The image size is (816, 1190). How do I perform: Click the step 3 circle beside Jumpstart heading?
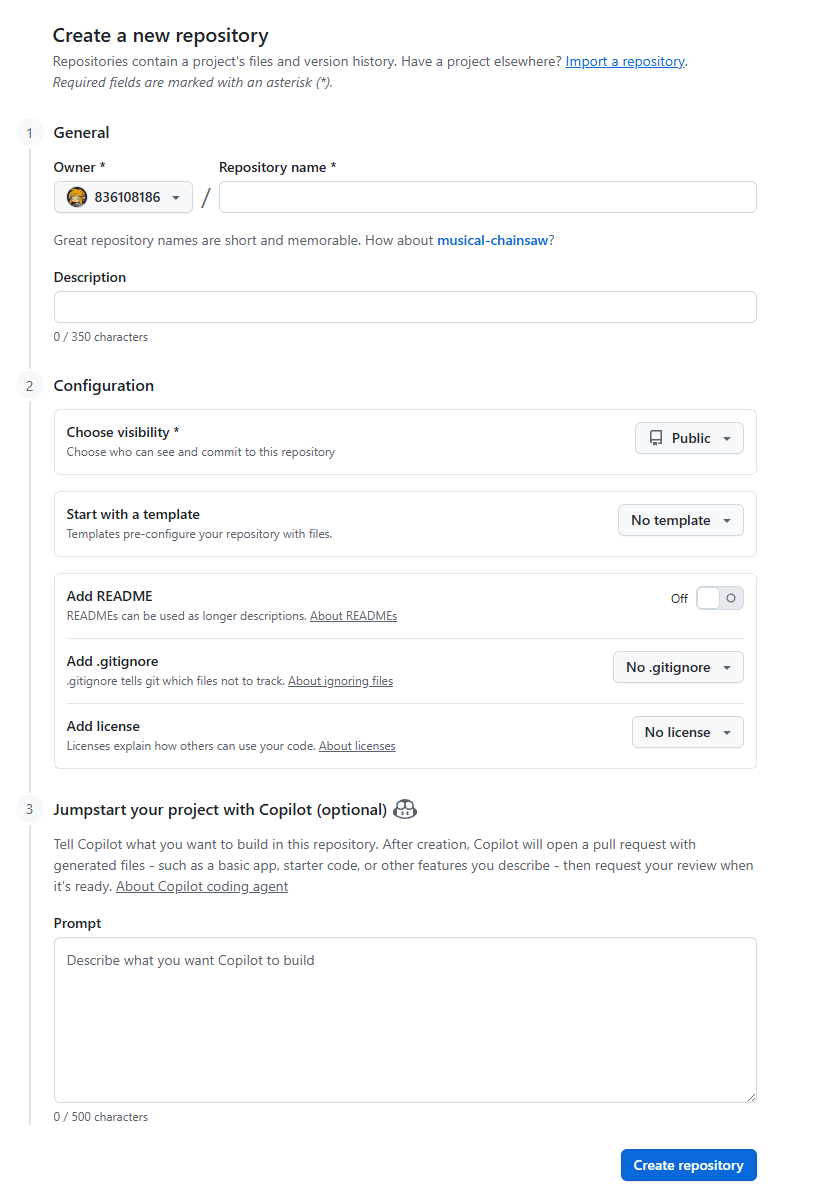(29, 809)
